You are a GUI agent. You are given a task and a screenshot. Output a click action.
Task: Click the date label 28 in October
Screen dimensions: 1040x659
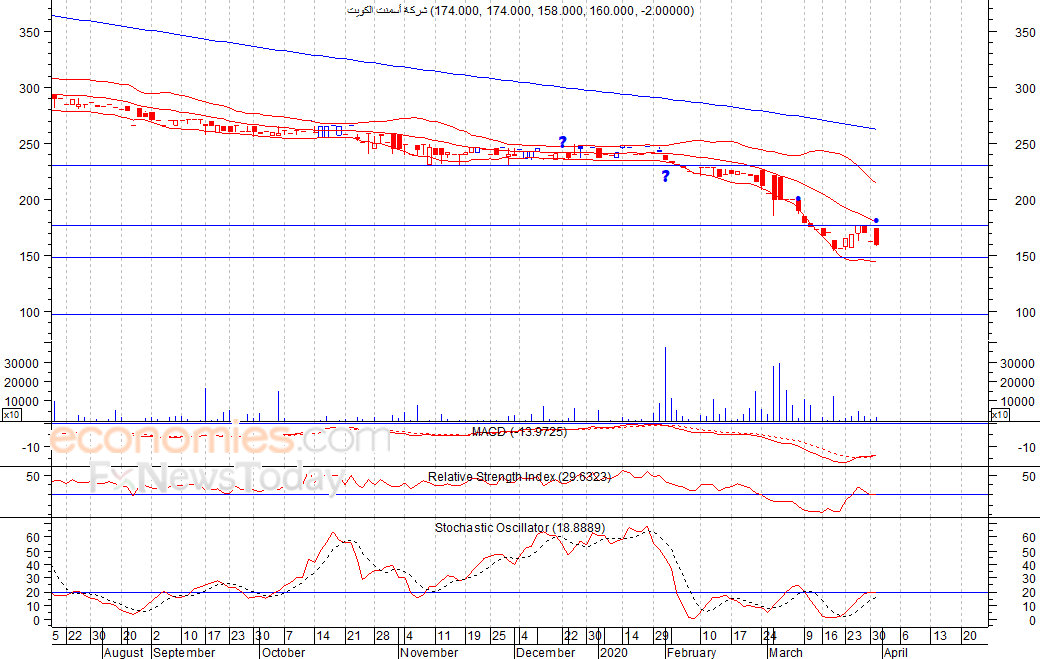click(x=383, y=636)
